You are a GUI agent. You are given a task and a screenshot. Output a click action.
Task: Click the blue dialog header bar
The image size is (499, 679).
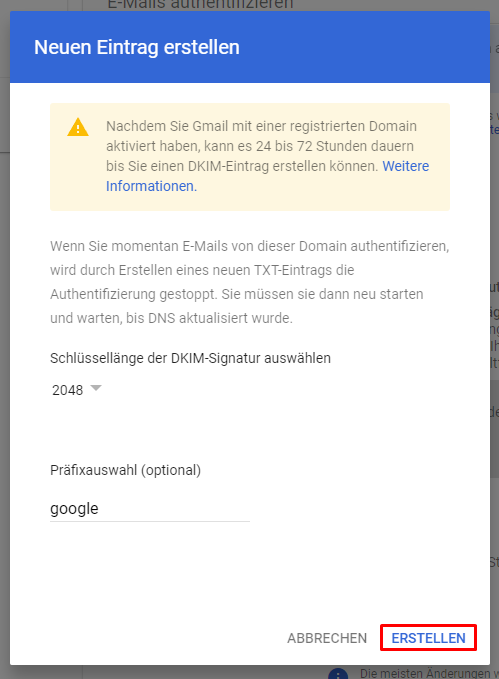pos(250,47)
